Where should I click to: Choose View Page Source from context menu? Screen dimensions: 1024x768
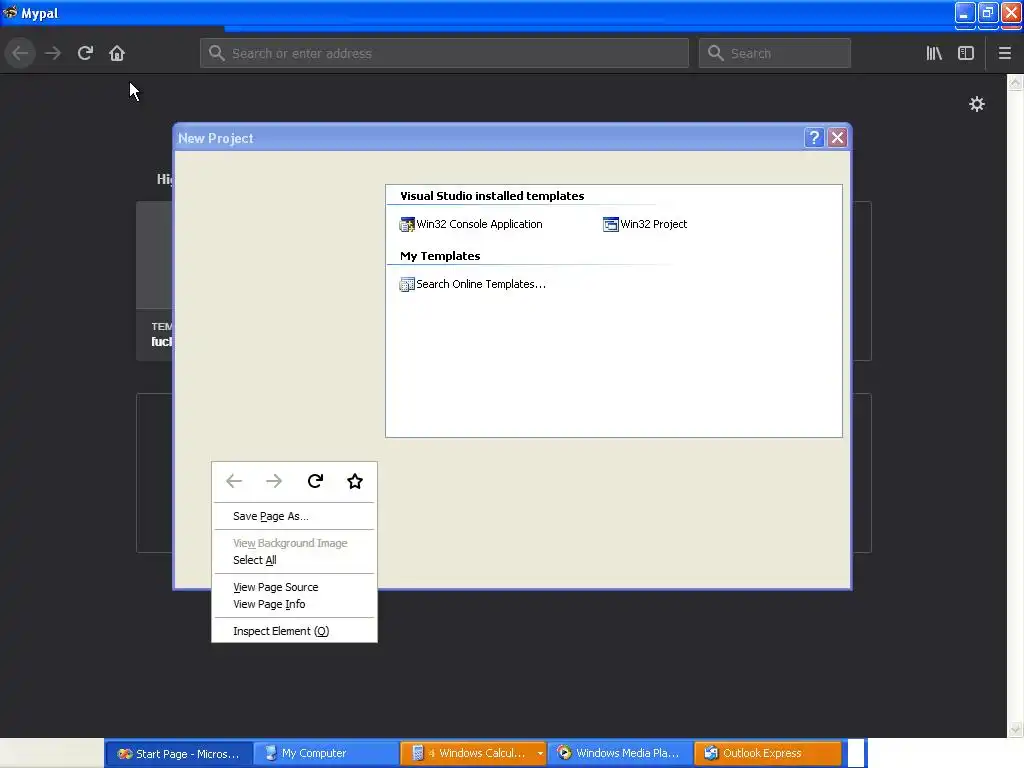pos(294,587)
